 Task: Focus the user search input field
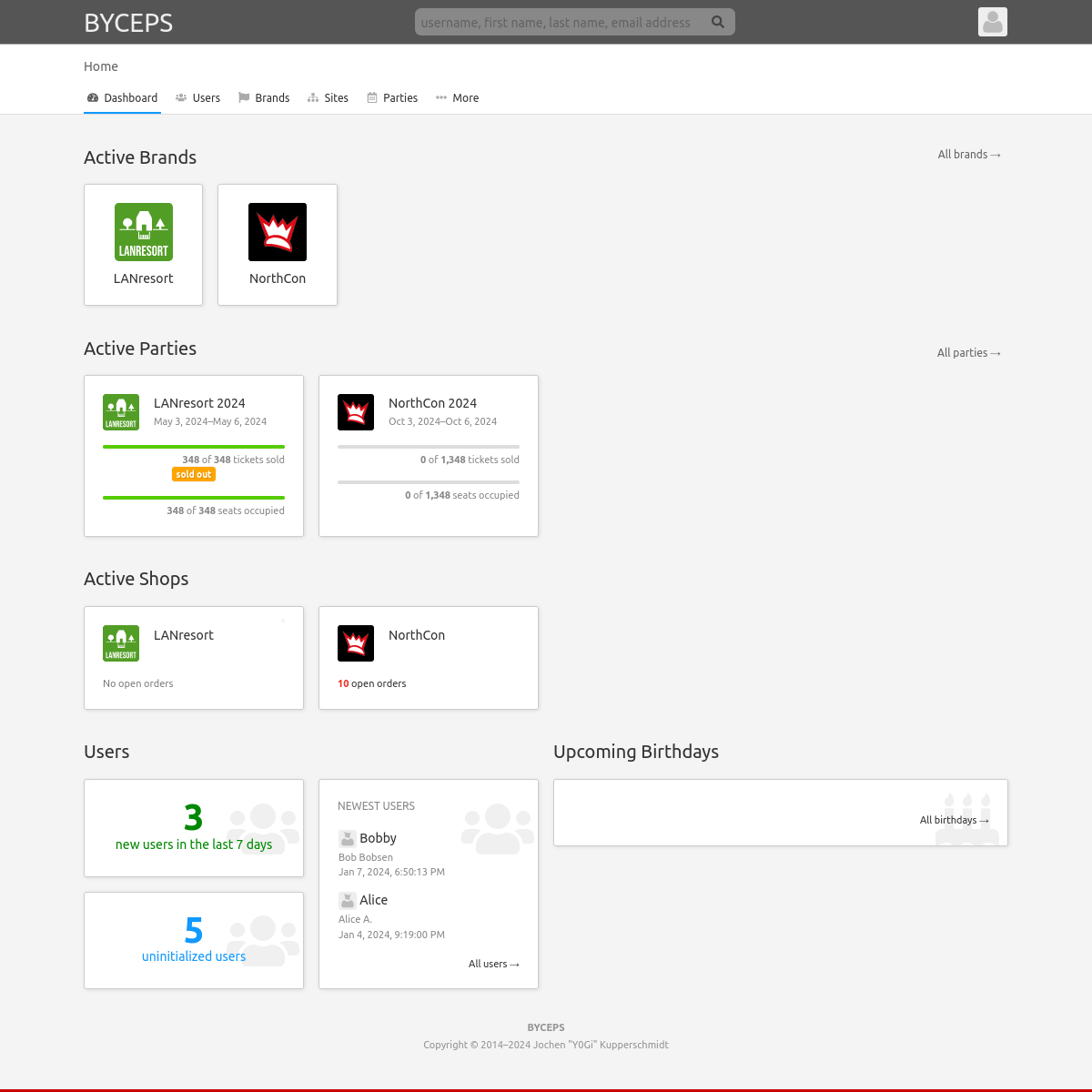click(x=560, y=22)
